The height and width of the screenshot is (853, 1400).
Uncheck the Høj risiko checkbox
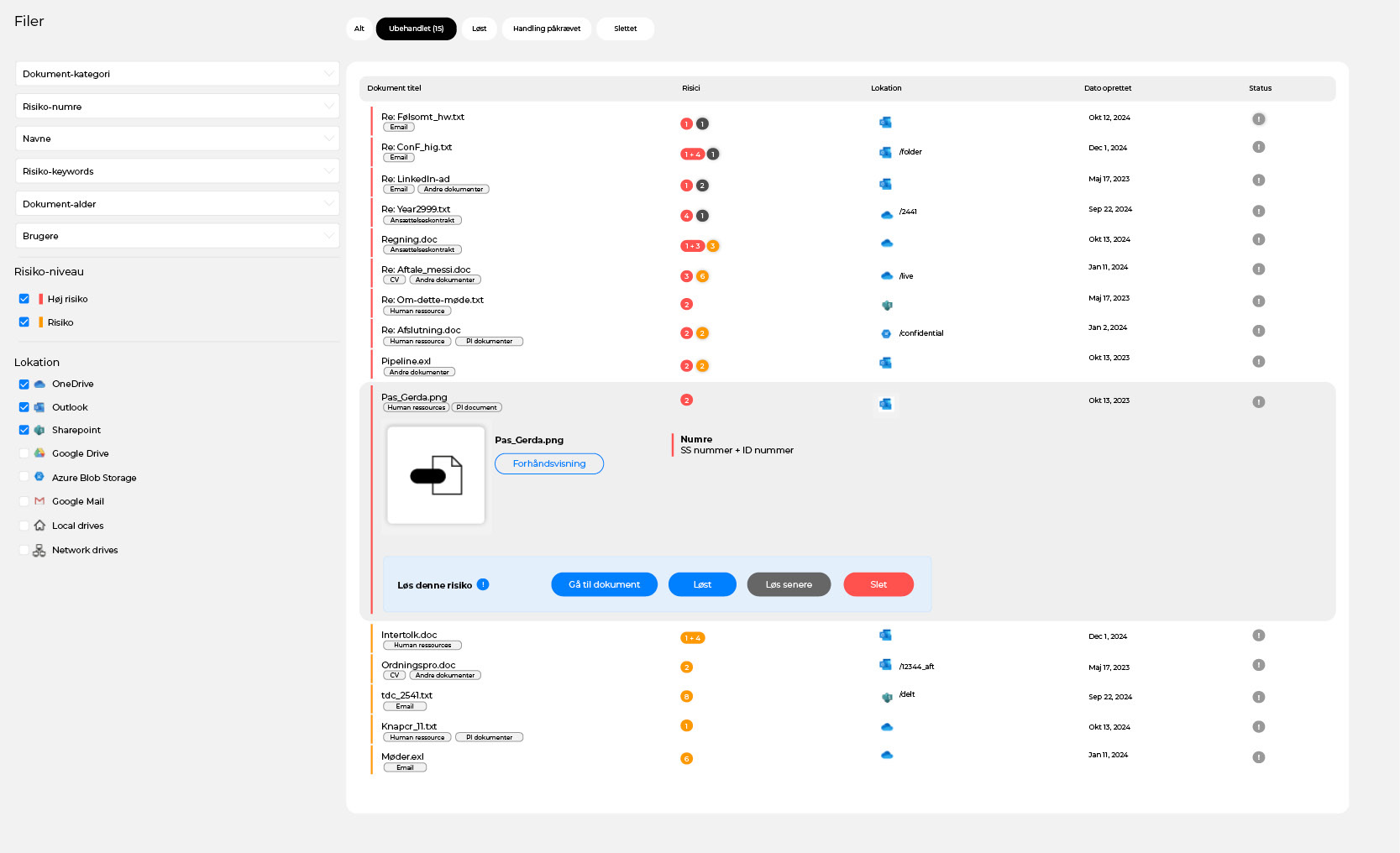pyautogui.click(x=24, y=299)
